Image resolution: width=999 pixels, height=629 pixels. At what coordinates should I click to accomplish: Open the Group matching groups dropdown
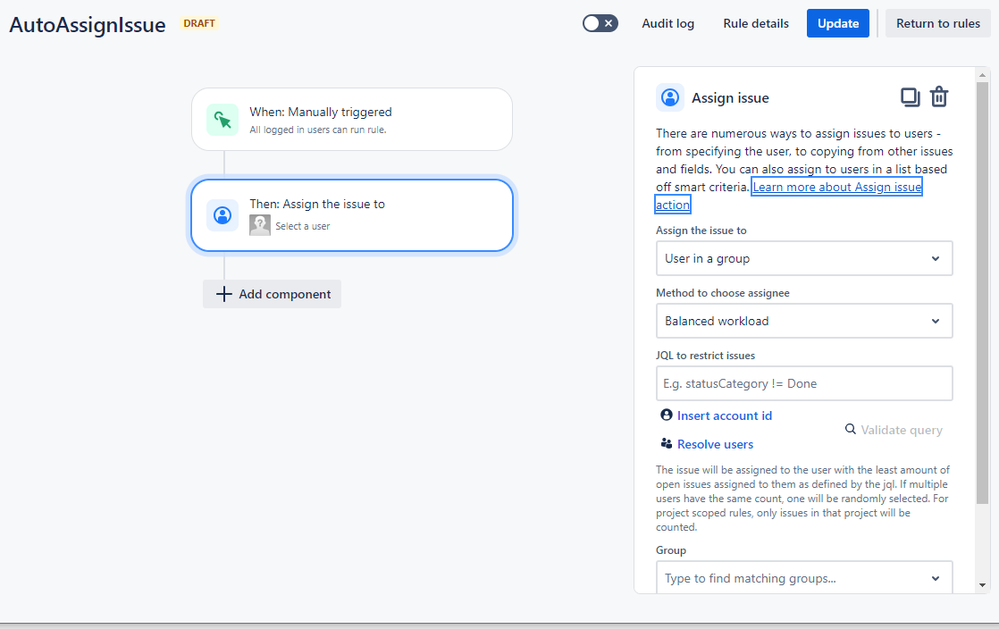804,577
